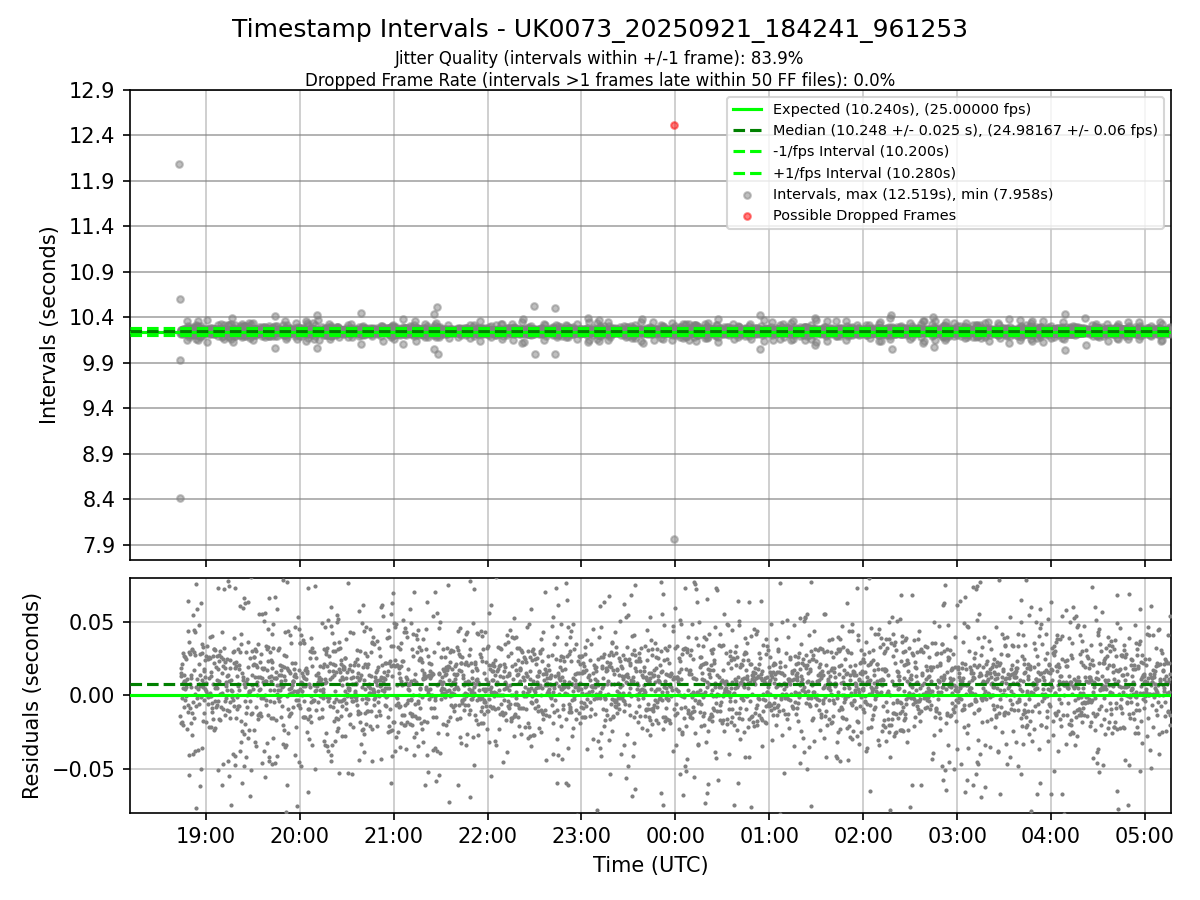The width and height of the screenshot is (1200, 900).
Task: Click the 19:00 x-axis tick label
Action: click(206, 835)
